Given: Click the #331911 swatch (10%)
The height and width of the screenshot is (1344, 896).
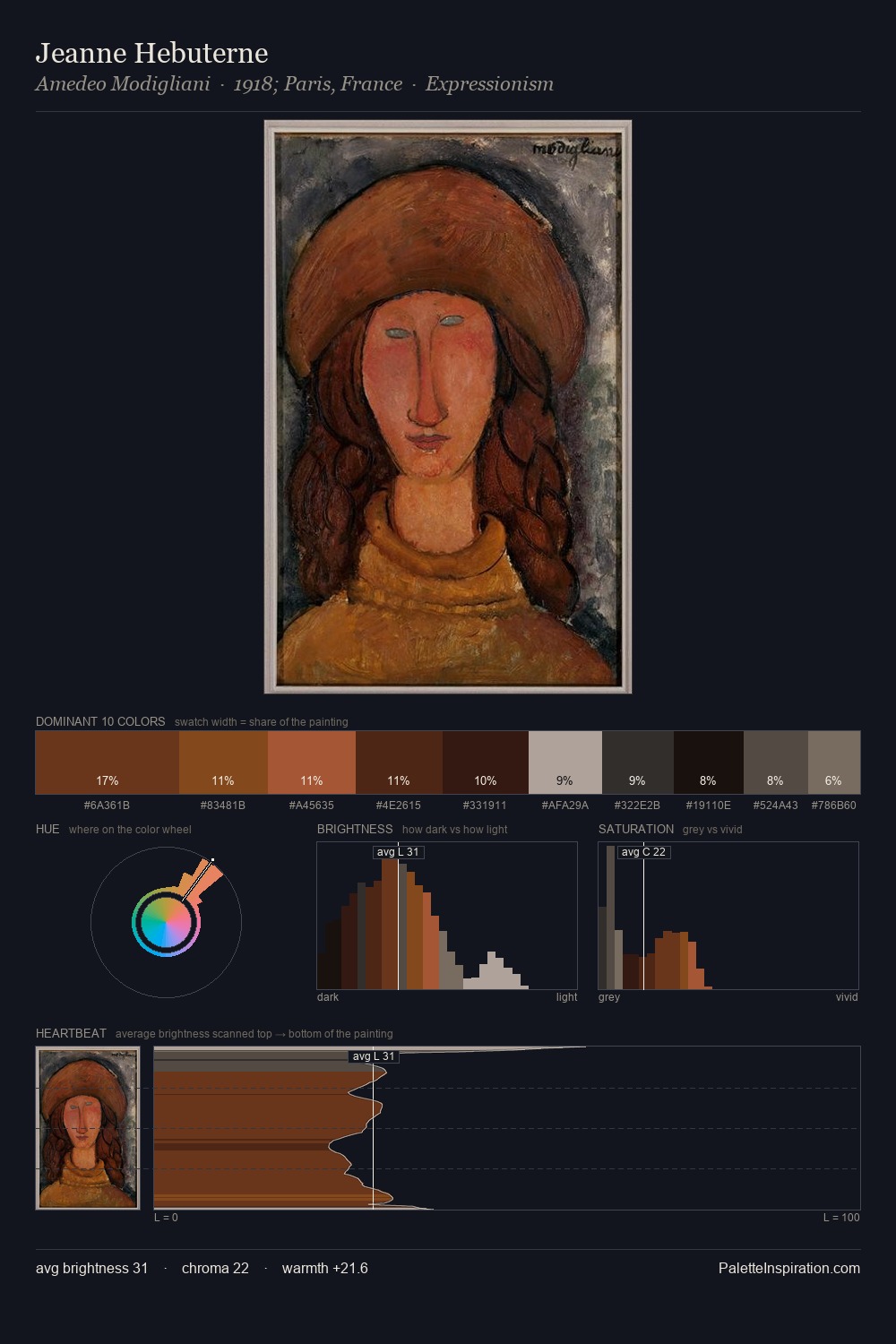Looking at the screenshot, I should click(x=486, y=762).
